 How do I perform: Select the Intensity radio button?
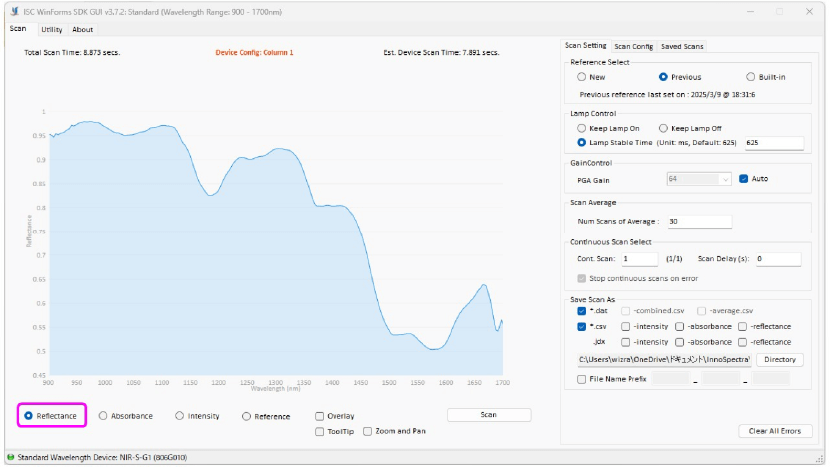[x=180, y=415]
